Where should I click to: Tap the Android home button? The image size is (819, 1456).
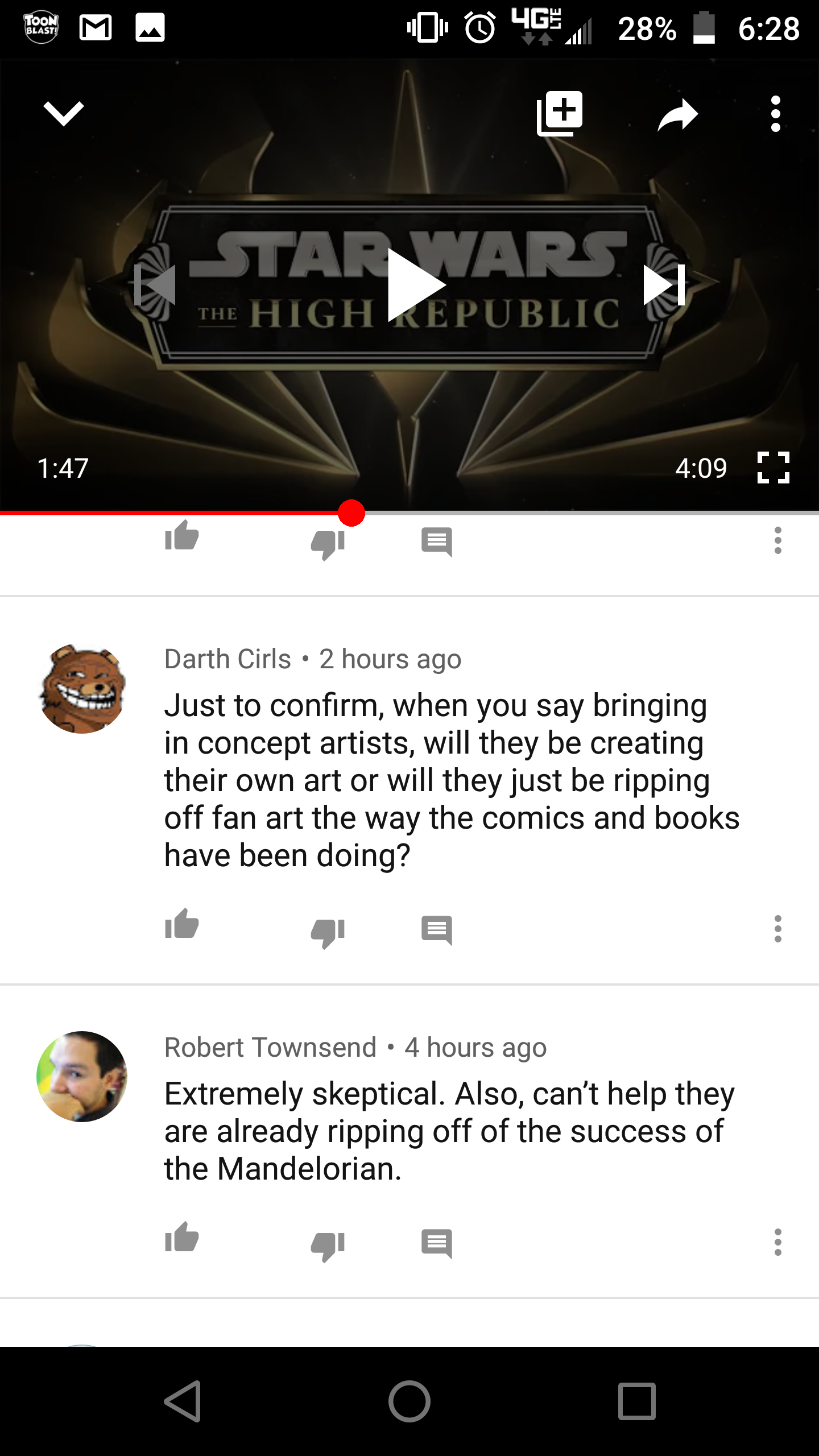[x=409, y=1401]
